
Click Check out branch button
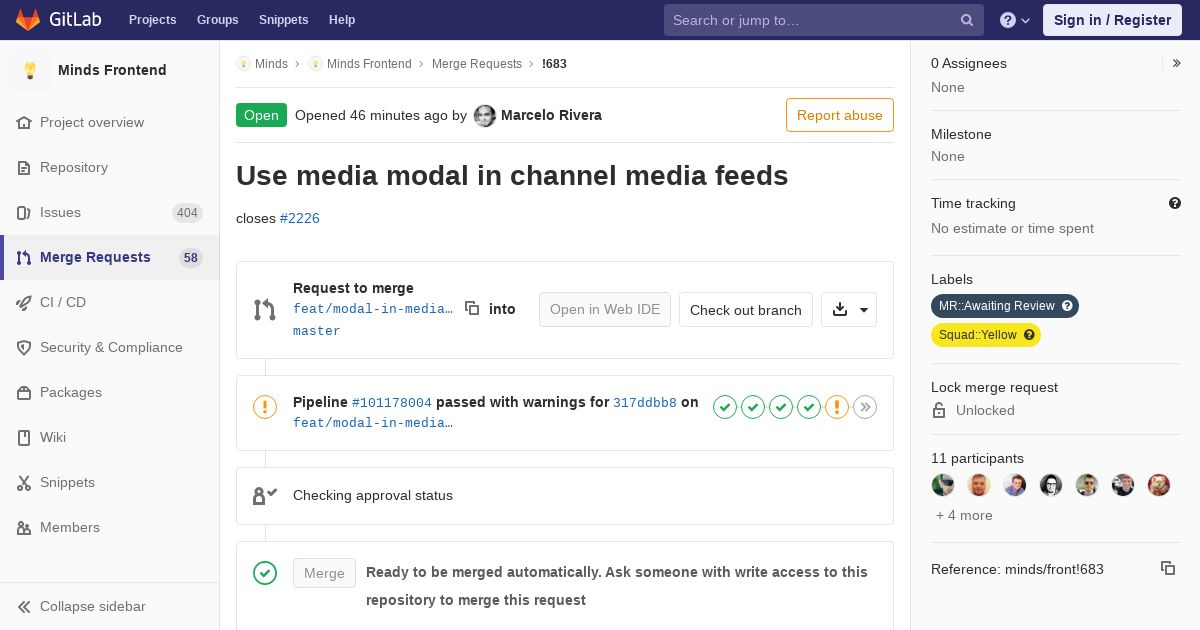746,310
